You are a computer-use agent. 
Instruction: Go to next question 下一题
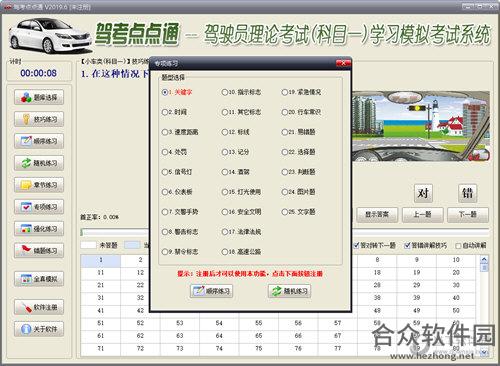468,215
